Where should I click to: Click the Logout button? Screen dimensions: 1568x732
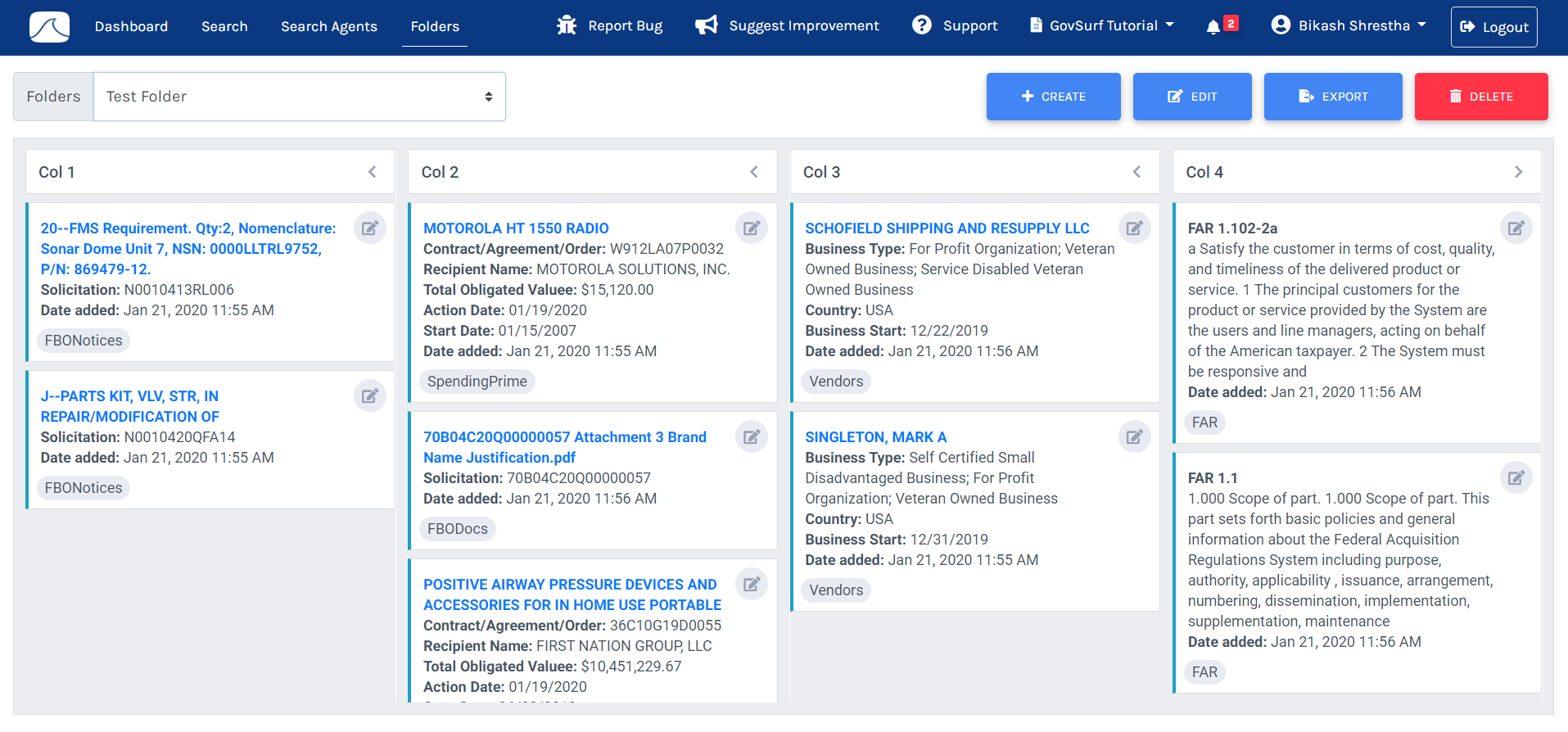(x=1494, y=27)
